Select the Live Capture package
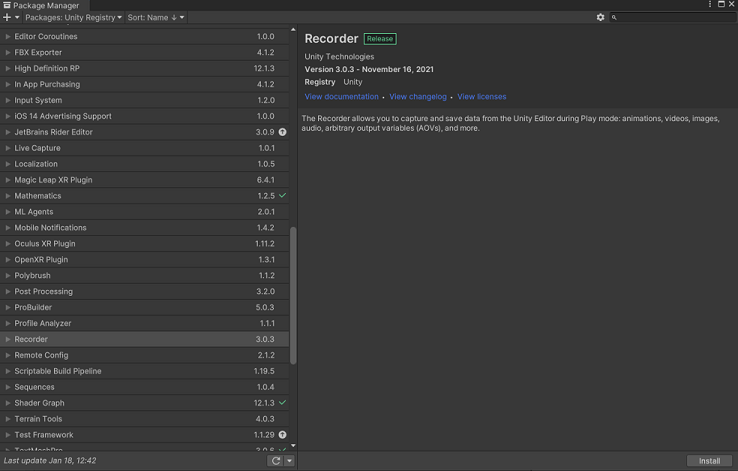The width and height of the screenshot is (738, 471). pos(144,148)
